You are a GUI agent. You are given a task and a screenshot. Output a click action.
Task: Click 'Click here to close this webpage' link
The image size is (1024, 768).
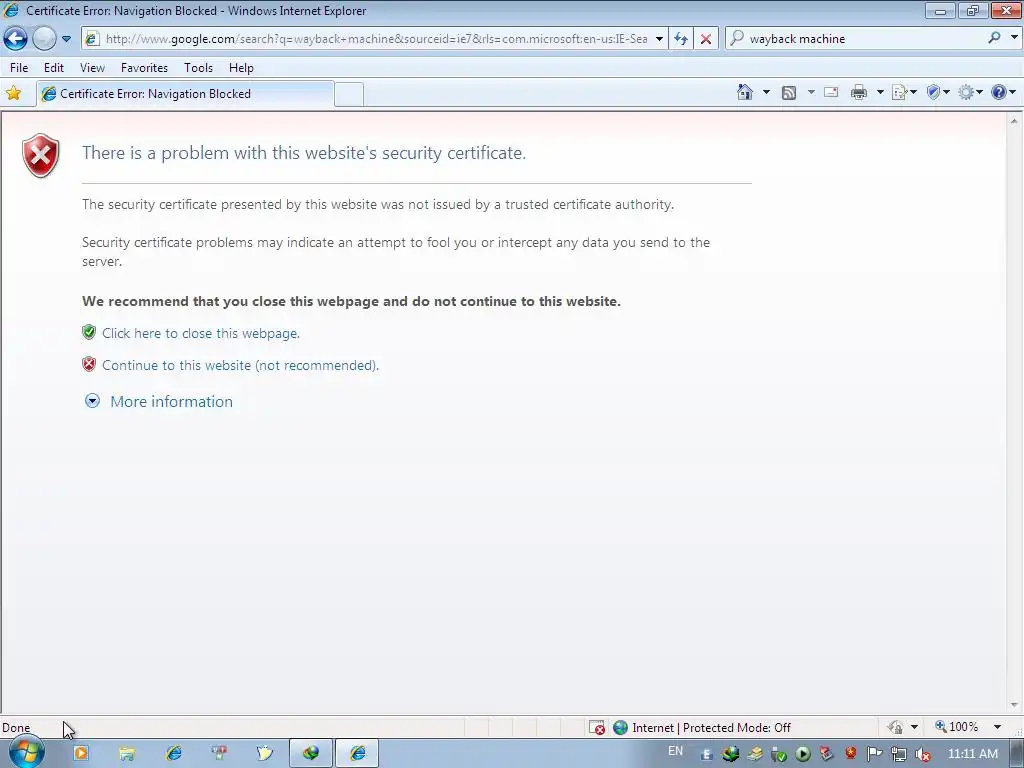[x=200, y=333]
